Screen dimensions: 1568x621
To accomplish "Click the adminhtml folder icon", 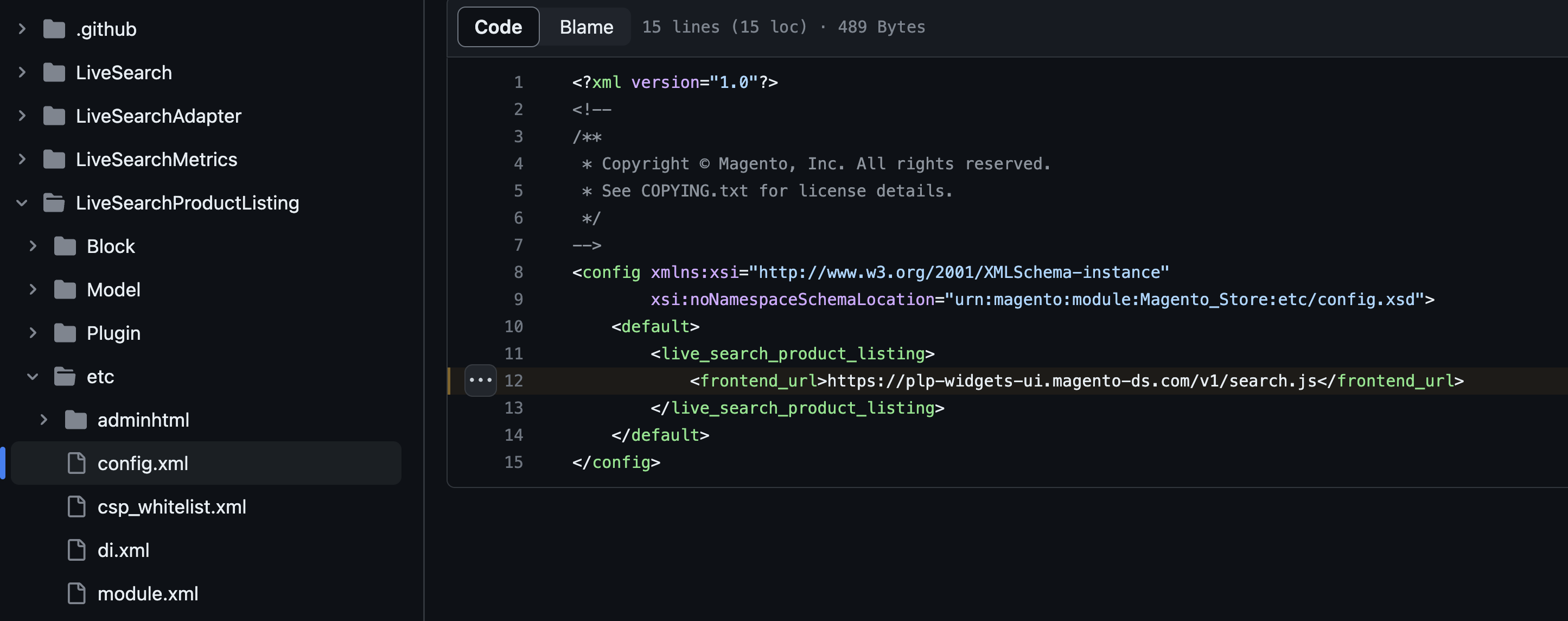I will [x=76, y=420].
